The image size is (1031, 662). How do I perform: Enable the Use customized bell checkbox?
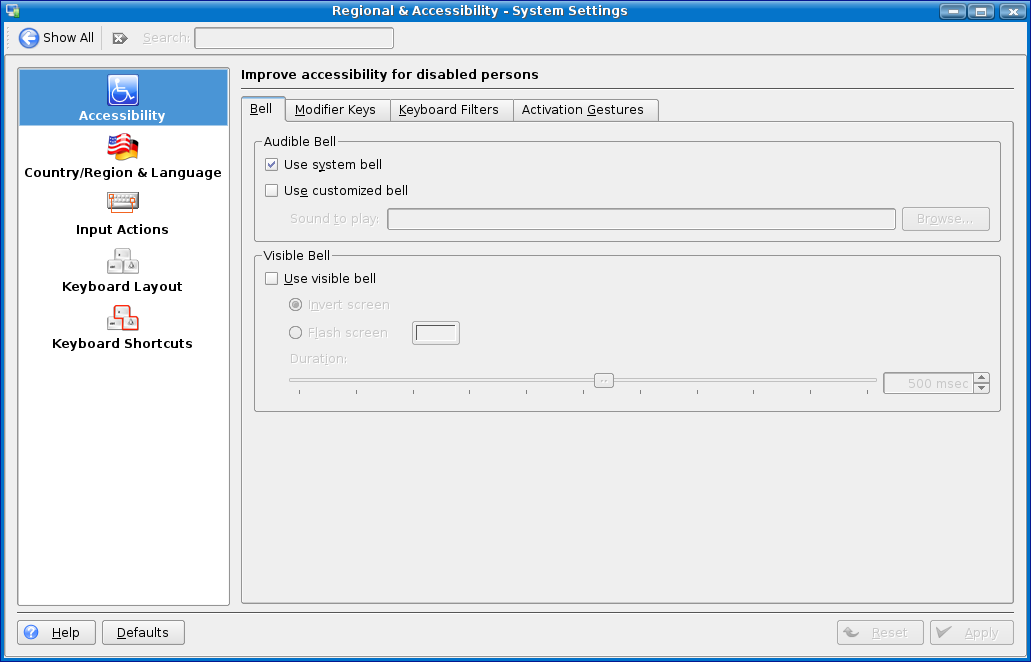pyautogui.click(x=271, y=191)
